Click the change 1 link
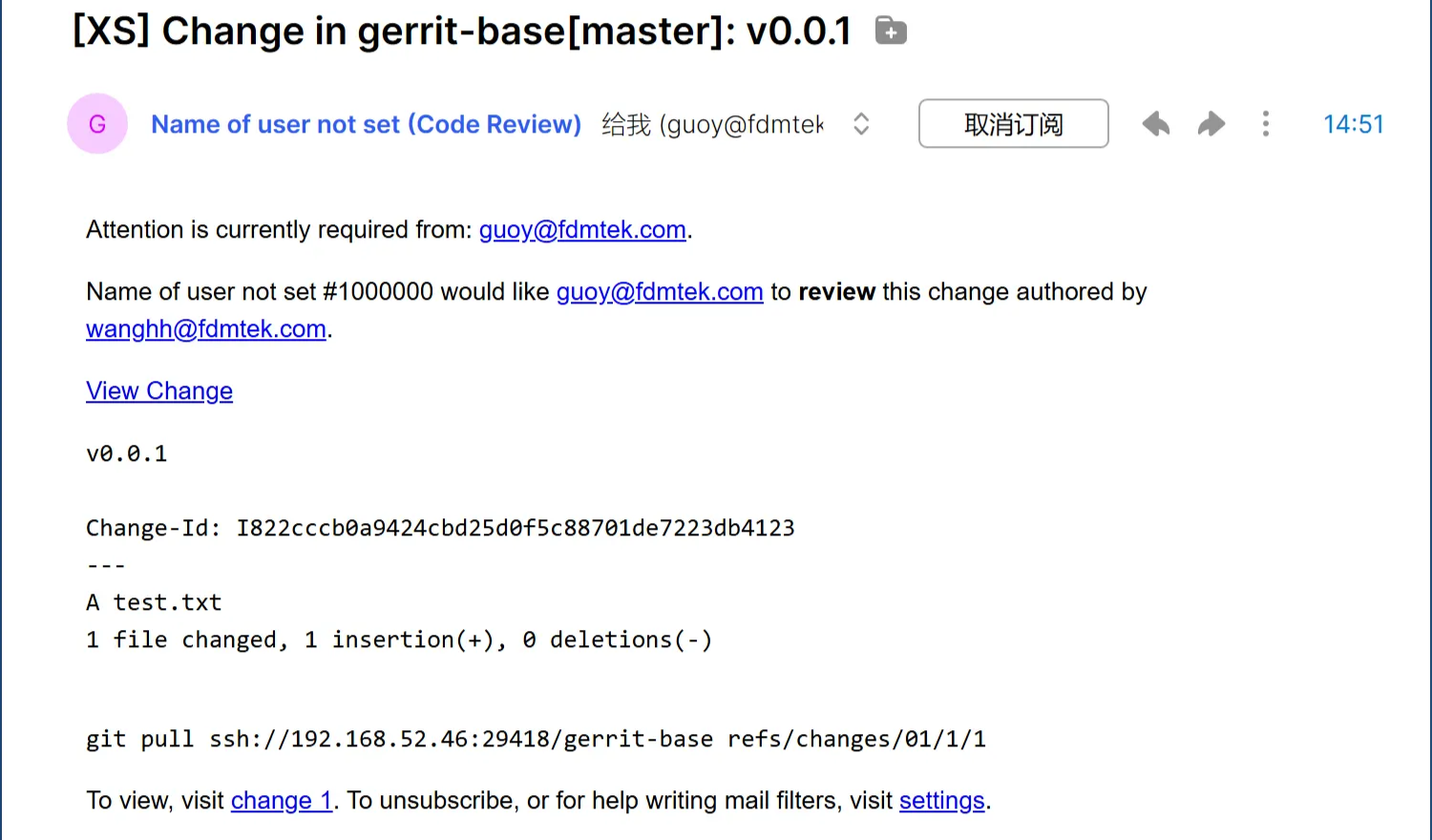The image size is (1432, 840). (x=282, y=801)
